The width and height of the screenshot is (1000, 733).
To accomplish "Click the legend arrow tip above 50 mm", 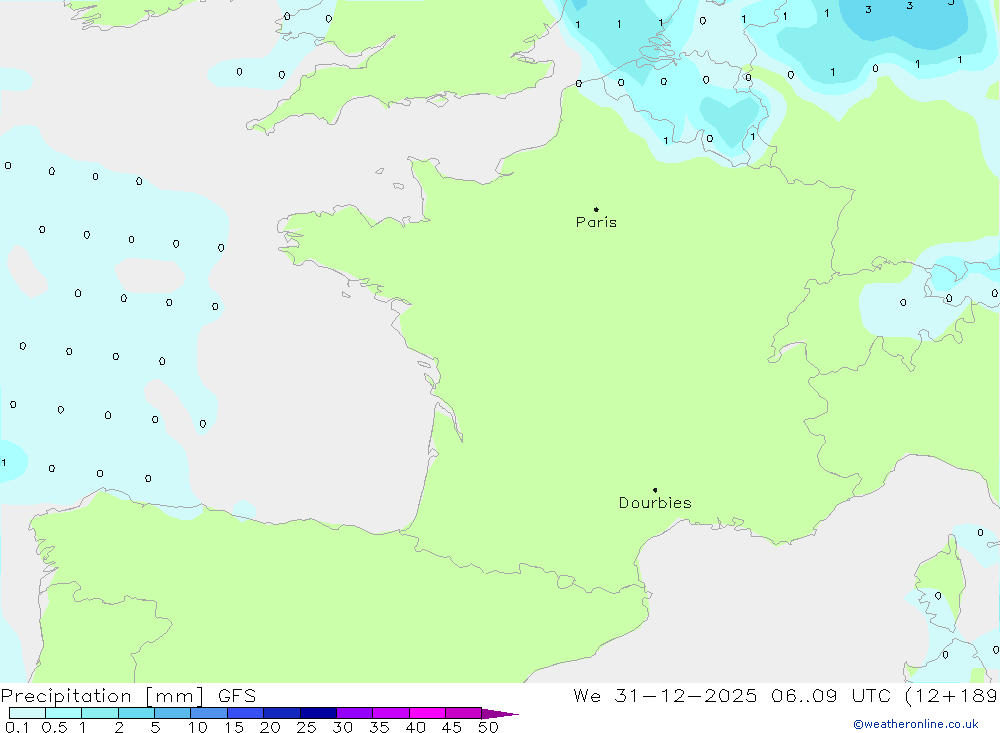I will [500, 713].
